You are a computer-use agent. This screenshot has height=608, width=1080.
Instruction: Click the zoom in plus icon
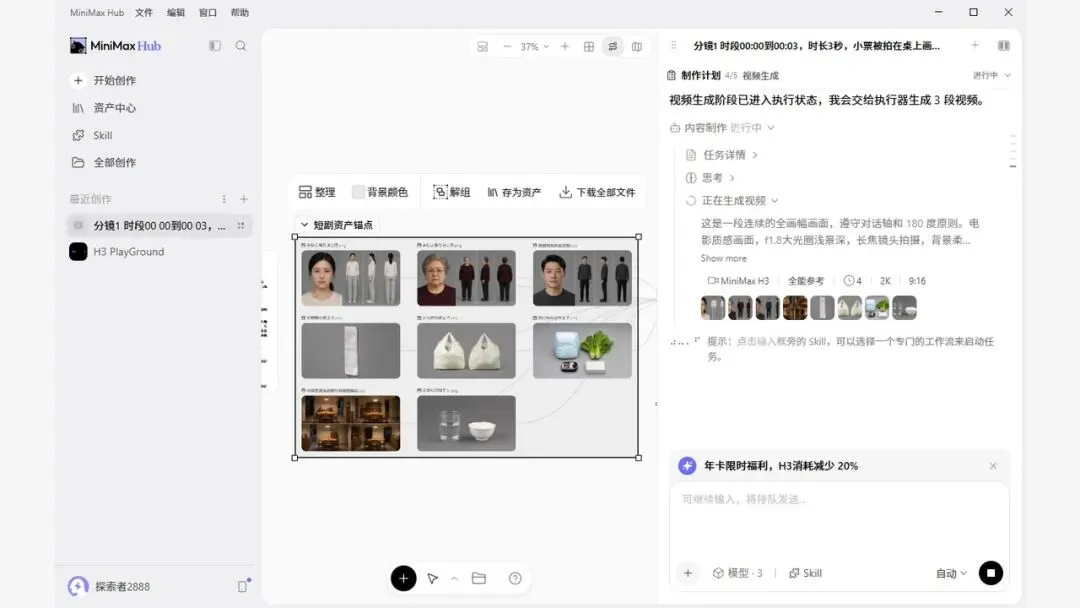565,46
